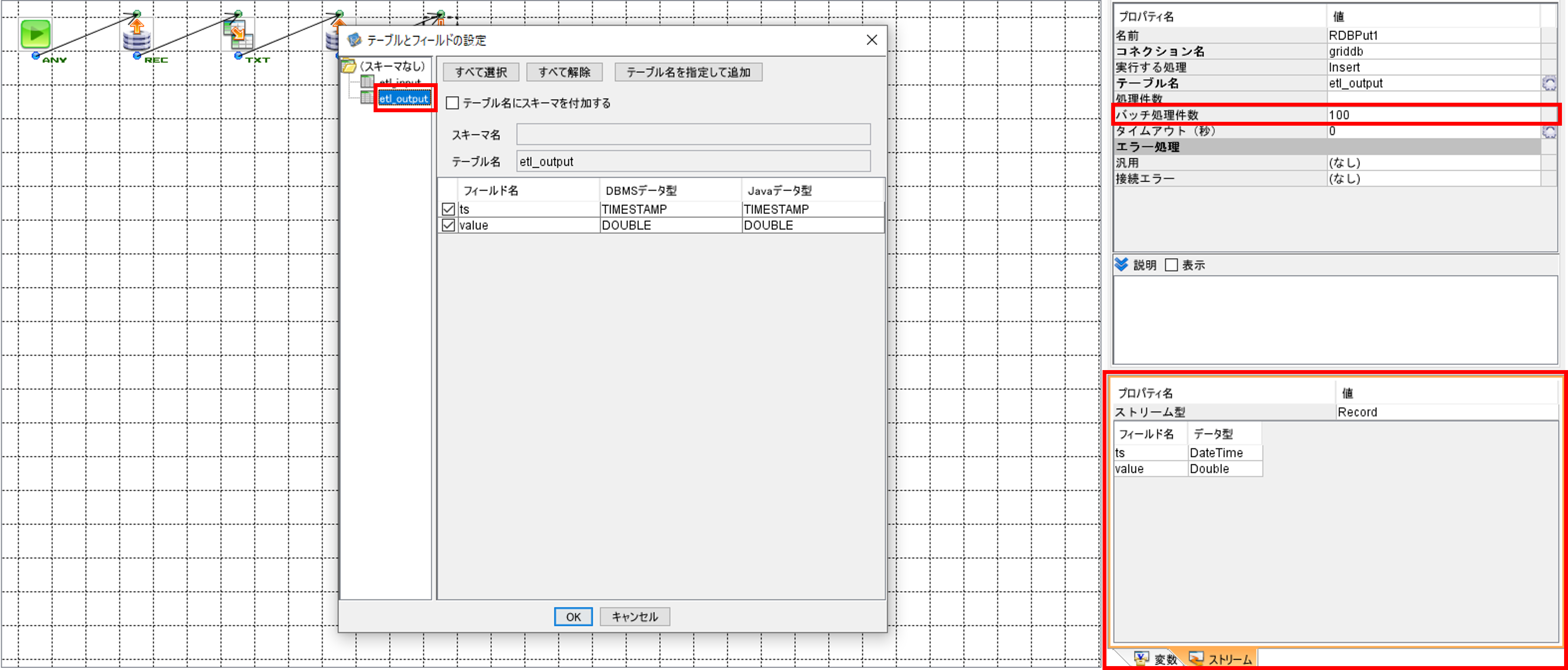This screenshot has height=670, width=1568.
Task: Enable テーブル名にスキーマを付加する checkbox
Action: (x=452, y=103)
